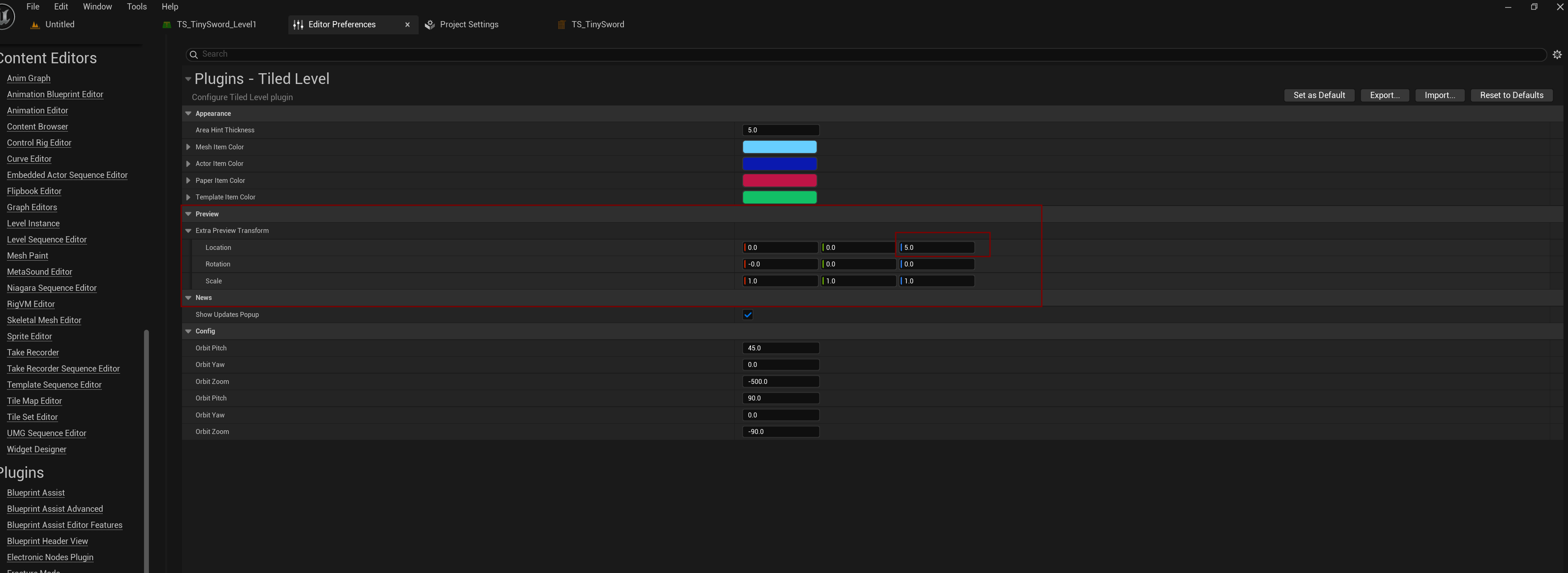Screen dimensions: 1568x573
Task: Close the Editor Preferences tab
Action: click(407, 25)
